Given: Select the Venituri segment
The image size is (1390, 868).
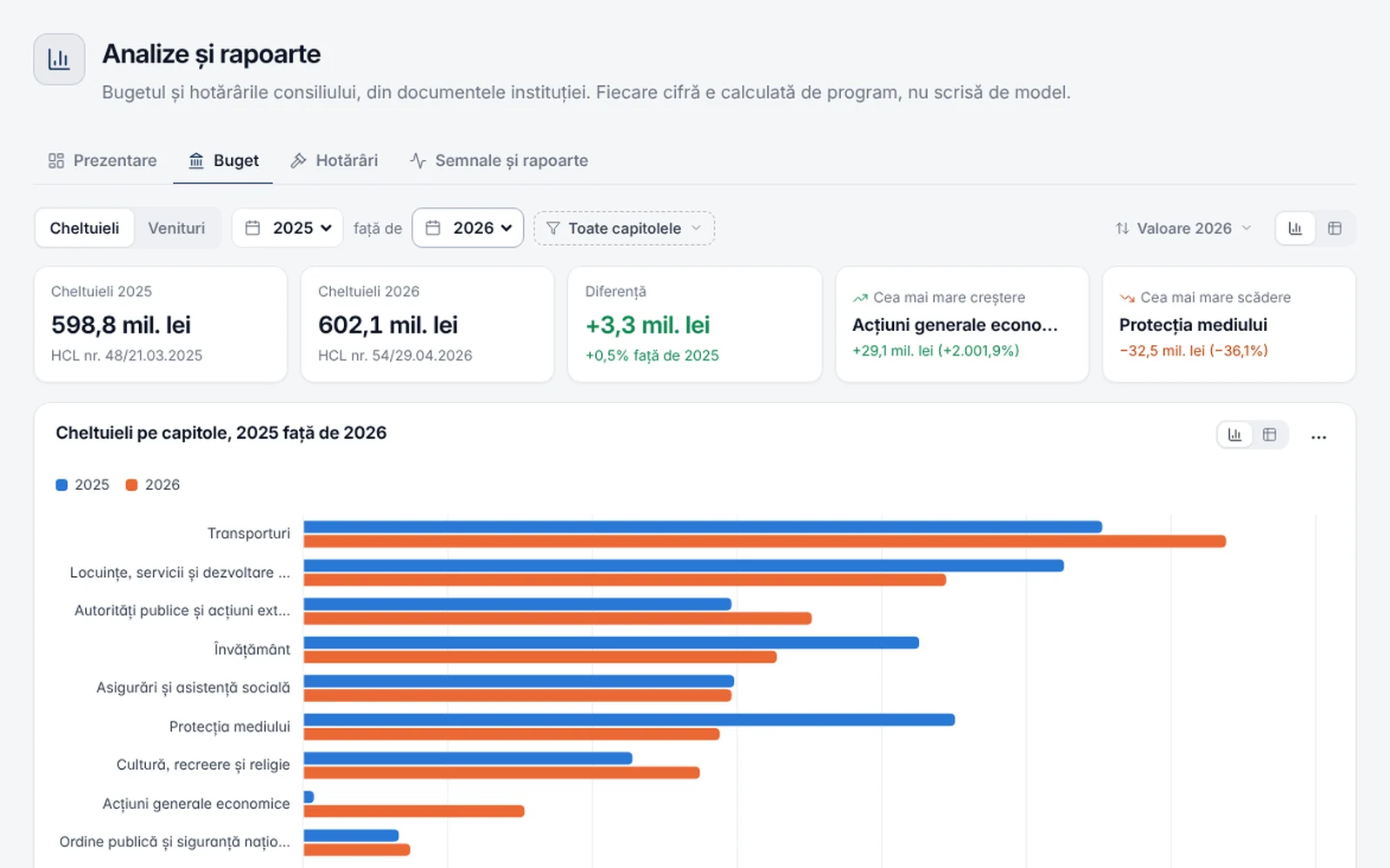Looking at the screenshot, I should coord(176,228).
